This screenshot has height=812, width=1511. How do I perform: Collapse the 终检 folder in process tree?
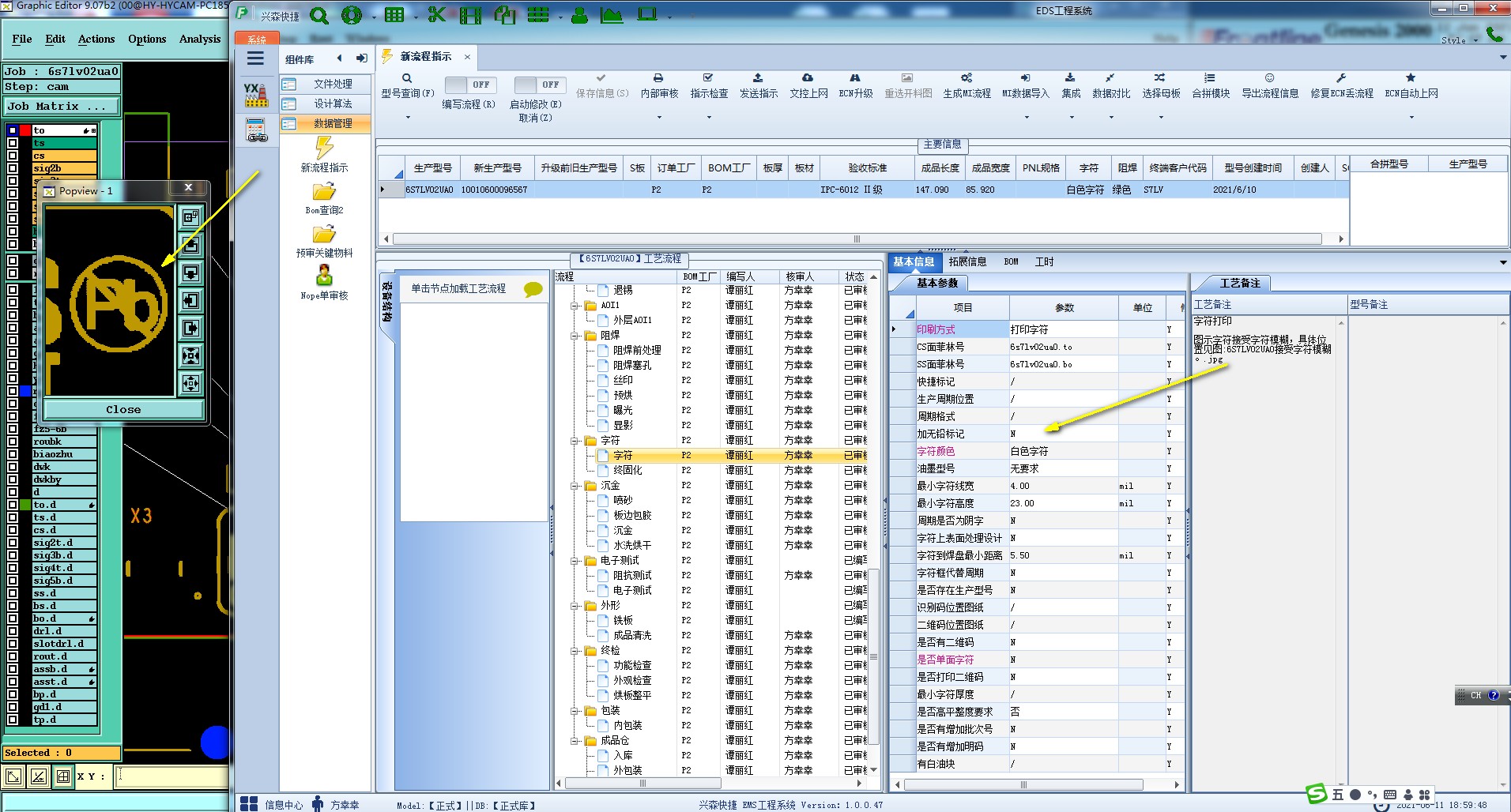click(x=575, y=651)
